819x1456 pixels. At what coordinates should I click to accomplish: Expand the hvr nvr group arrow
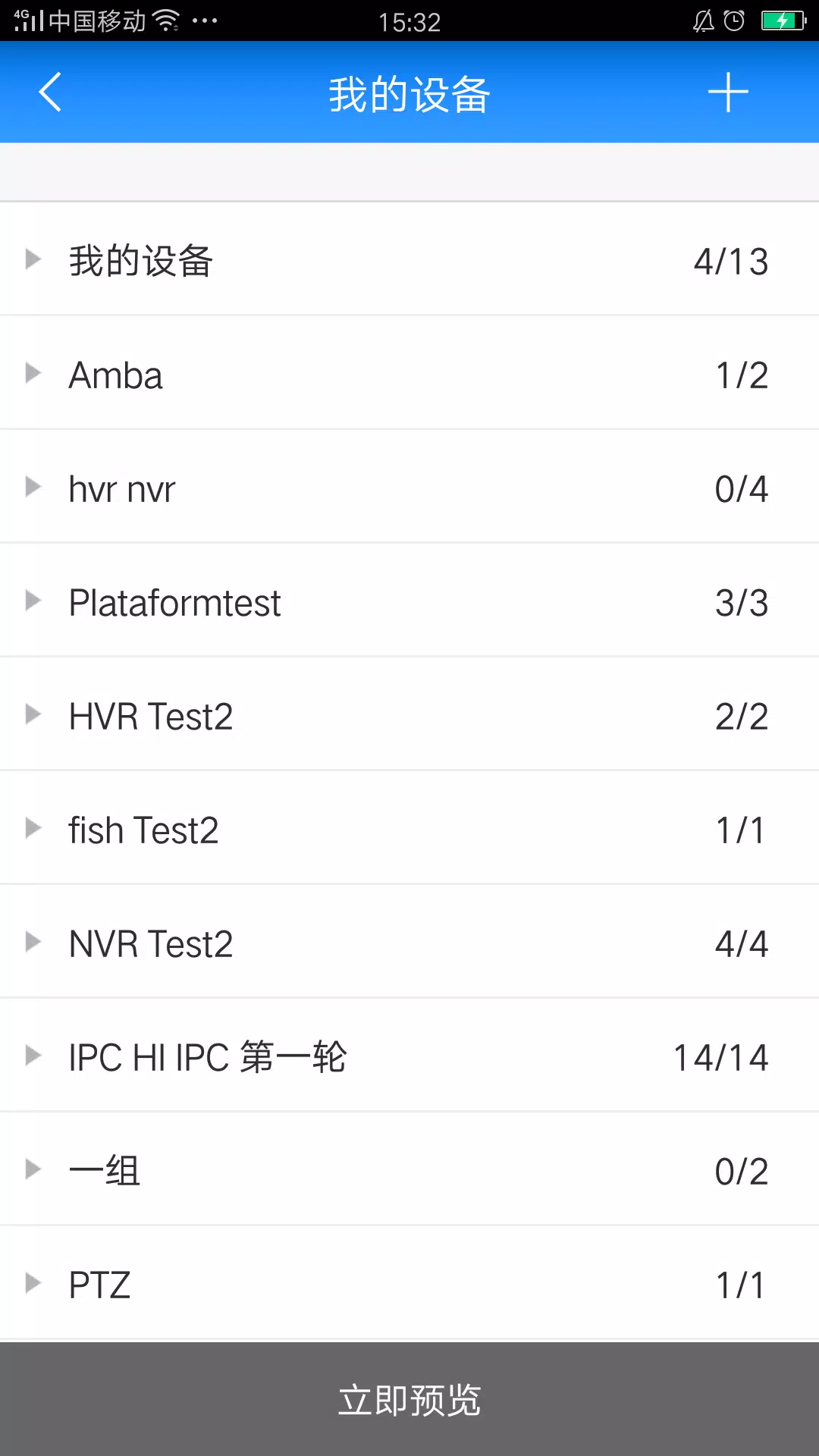point(33,487)
